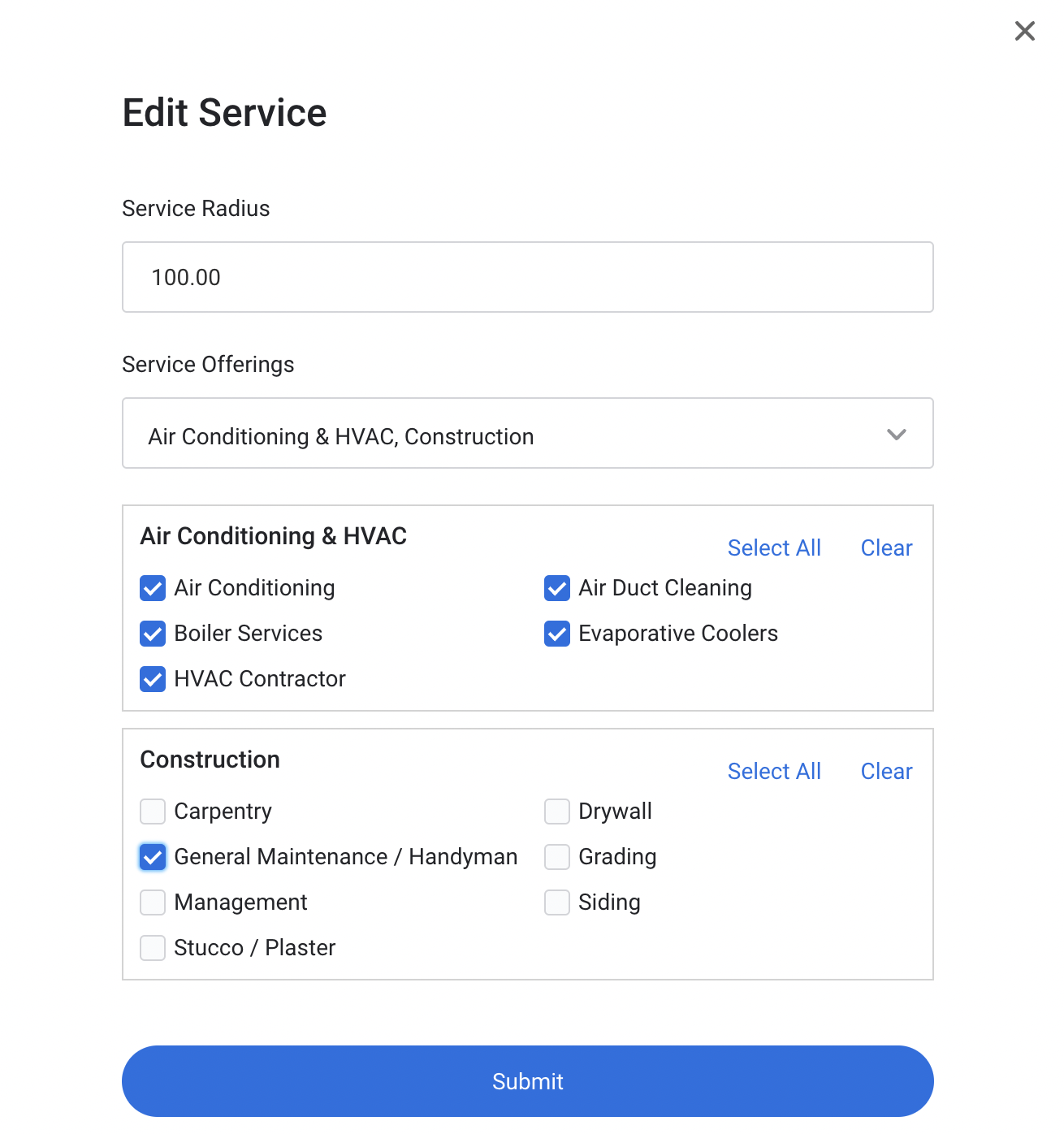Uncheck Air Duct Cleaning option
The height and width of the screenshot is (1134, 1064).
pos(557,588)
